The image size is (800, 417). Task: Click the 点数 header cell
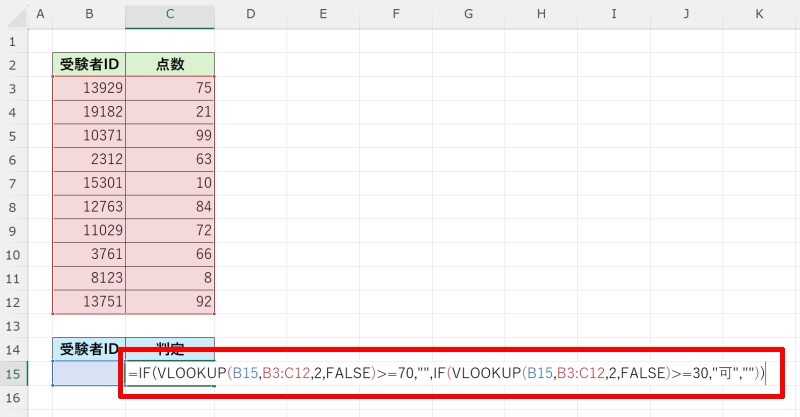(x=170, y=64)
